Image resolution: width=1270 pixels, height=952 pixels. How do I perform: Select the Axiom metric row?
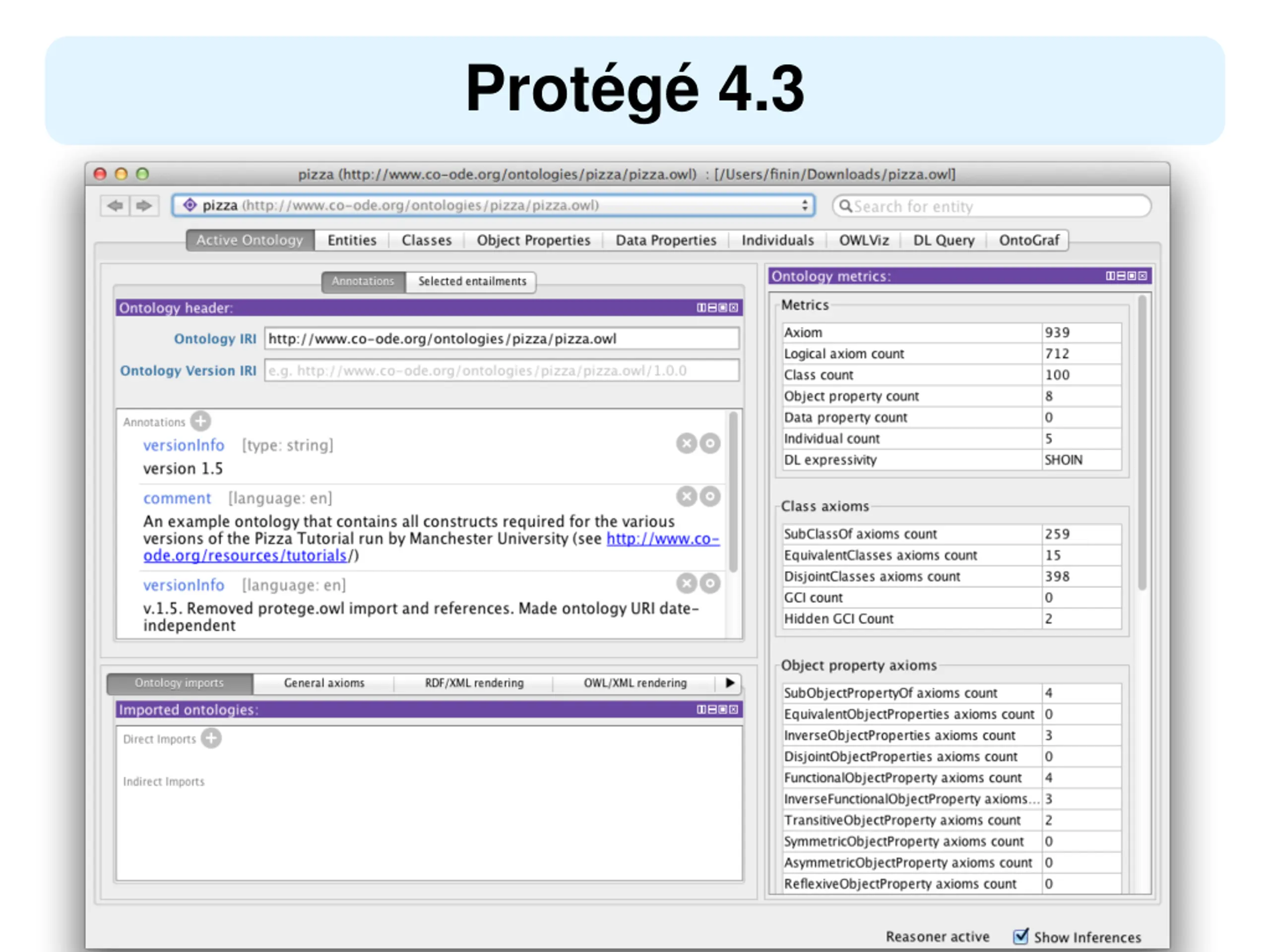(x=952, y=332)
